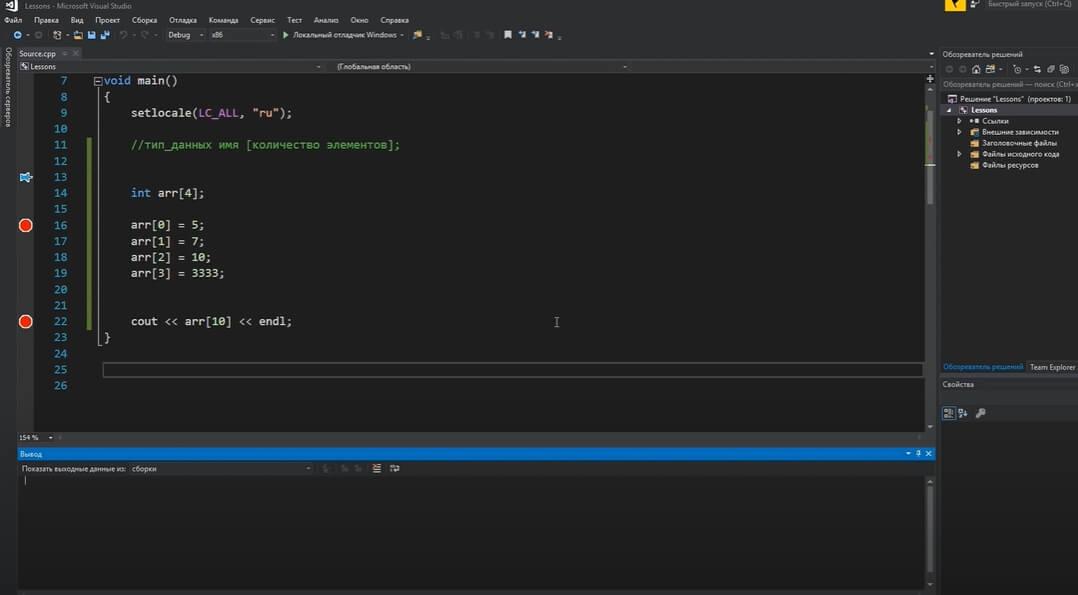Open the Сервис menu
Screen dimensions: 1078x595
click(263, 21)
